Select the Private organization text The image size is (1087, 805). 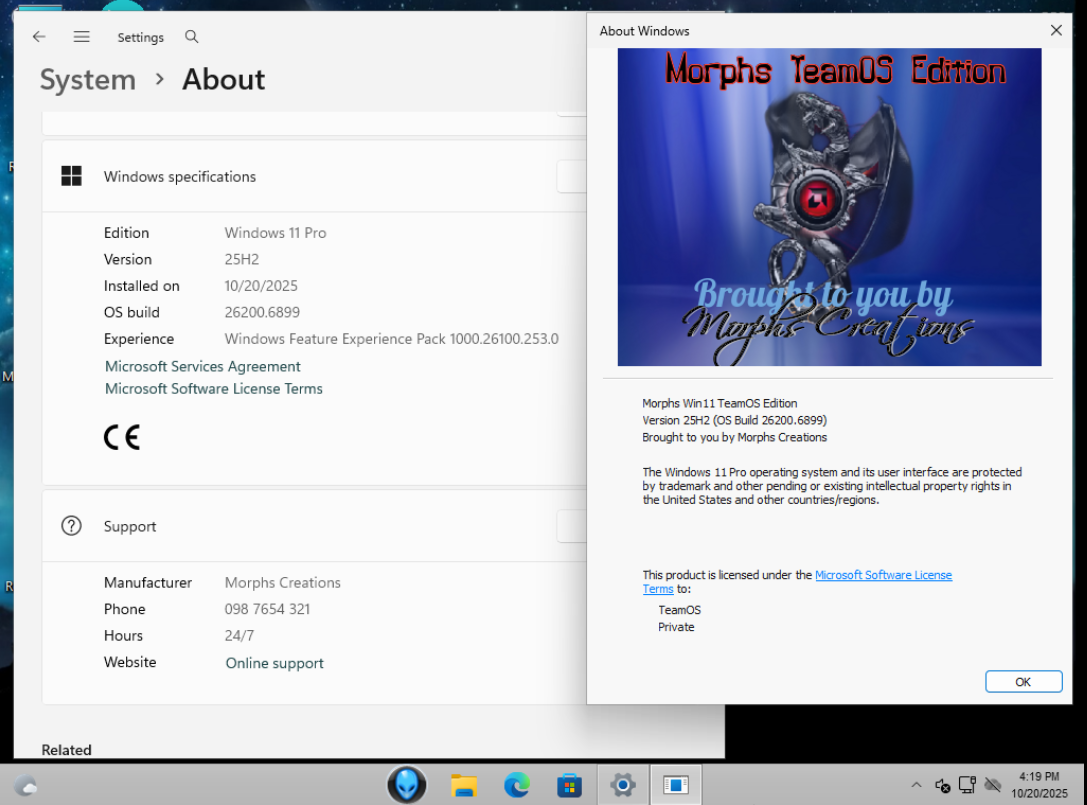(676, 627)
